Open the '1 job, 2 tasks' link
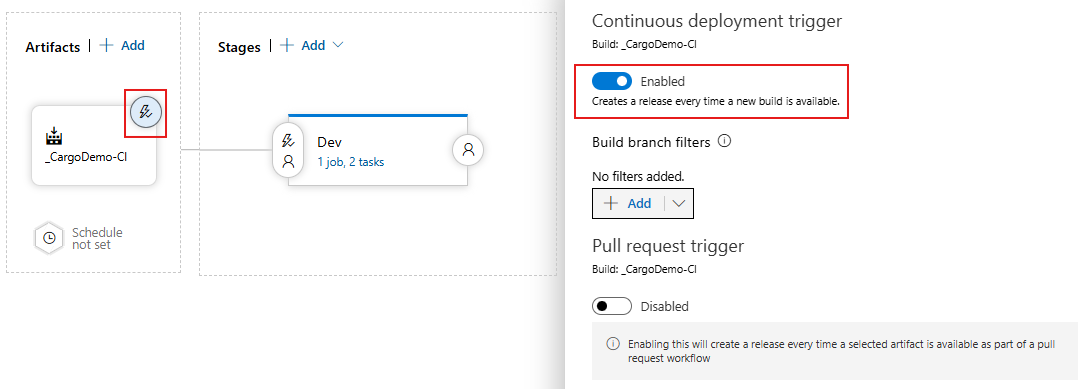The width and height of the screenshot is (1083, 389). pyautogui.click(x=351, y=162)
